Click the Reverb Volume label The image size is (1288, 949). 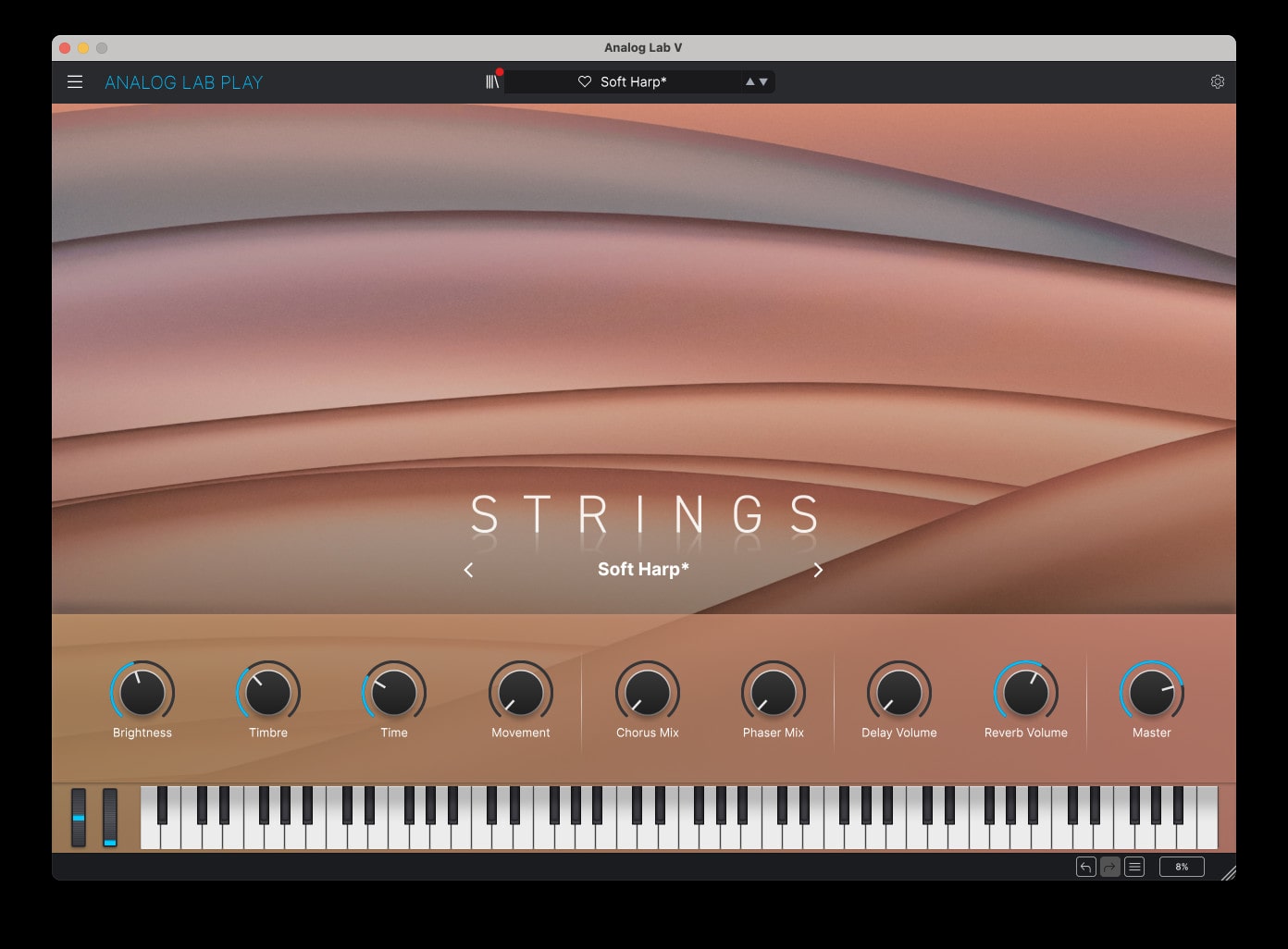(1026, 733)
